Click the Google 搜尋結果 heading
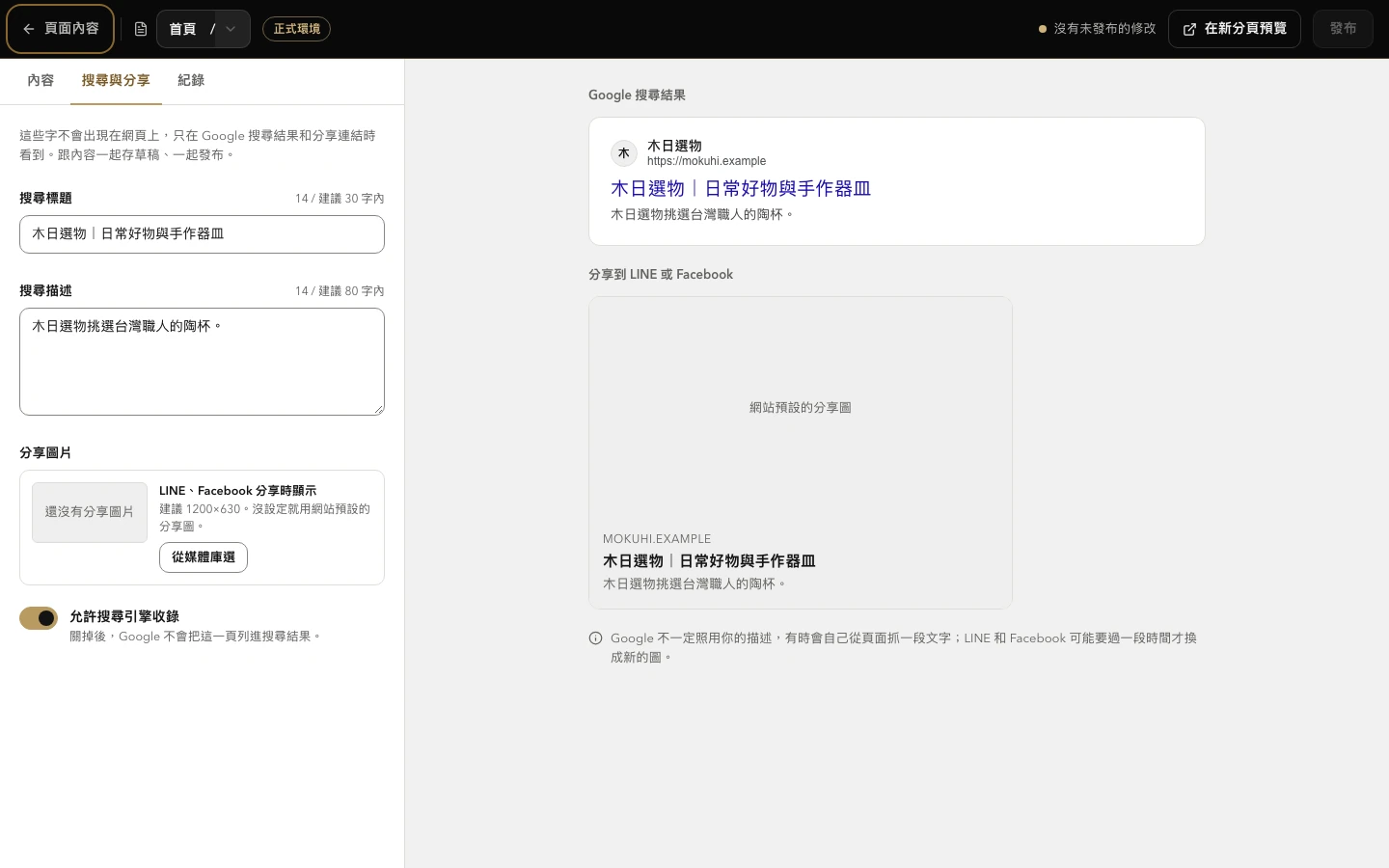The image size is (1389, 868). click(x=637, y=95)
